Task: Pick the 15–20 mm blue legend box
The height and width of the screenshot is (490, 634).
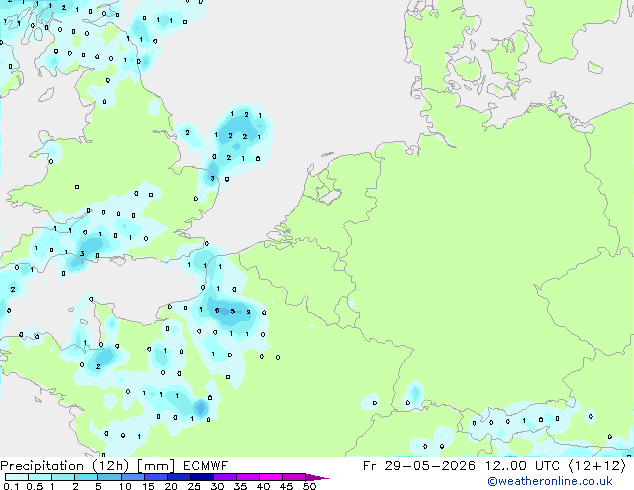Action: click(x=155, y=477)
